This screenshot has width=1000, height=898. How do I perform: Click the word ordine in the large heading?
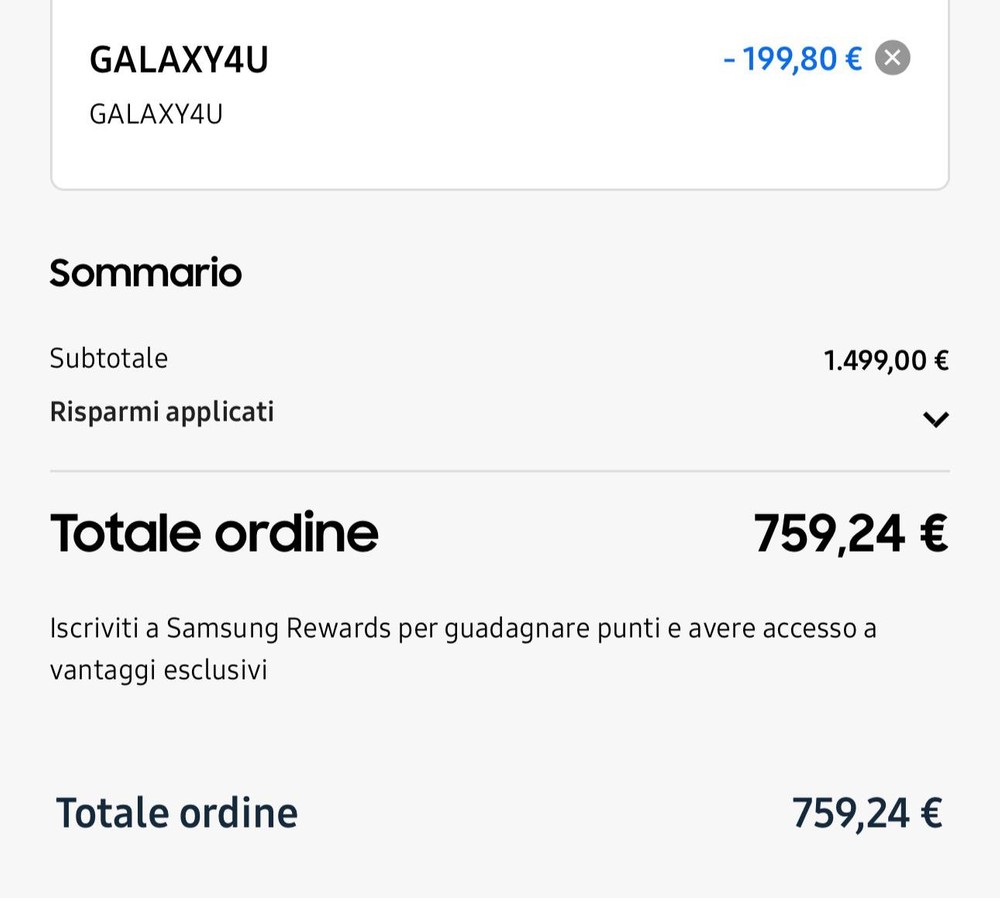[x=296, y=532]
